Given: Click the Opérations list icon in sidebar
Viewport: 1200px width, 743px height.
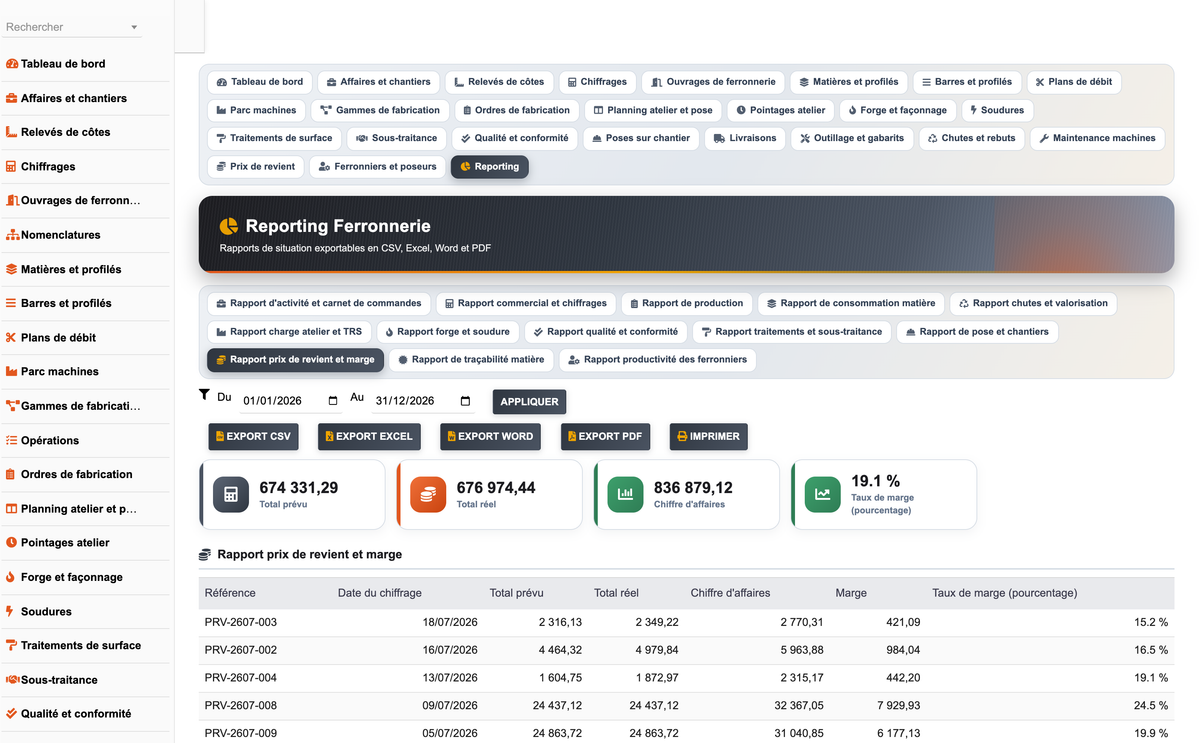Looking at the screenshot, I should tap(12, 440).
